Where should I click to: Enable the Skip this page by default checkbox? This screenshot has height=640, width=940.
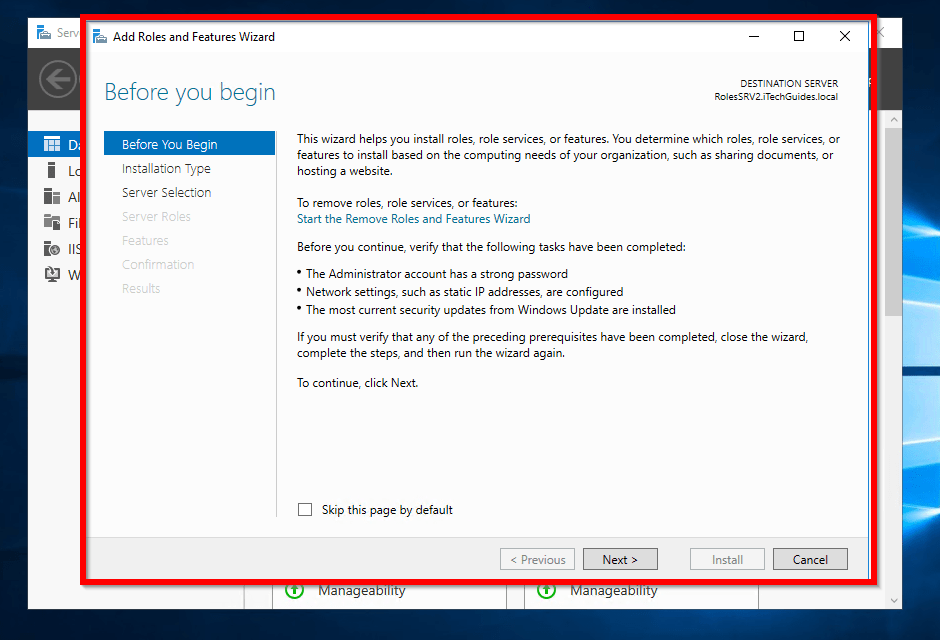[305, 510]
